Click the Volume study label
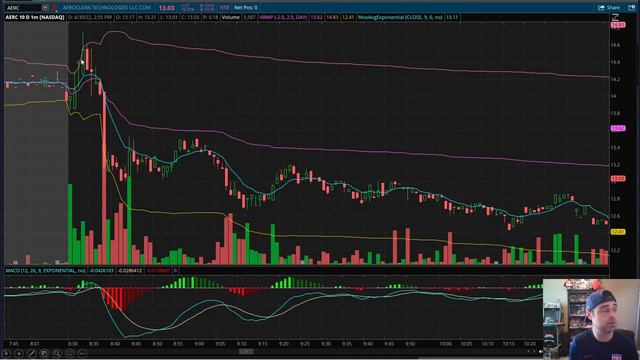640x360 pixels. [x=231, y=18]
